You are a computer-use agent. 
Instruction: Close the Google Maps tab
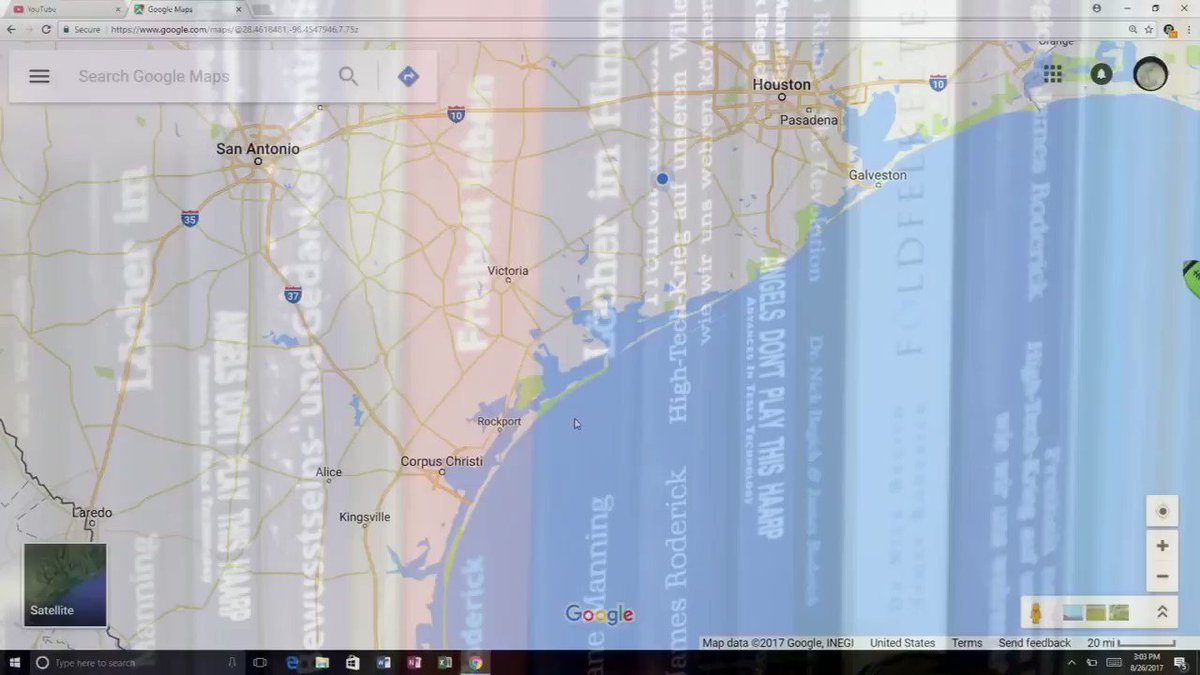tap(237, 9)
